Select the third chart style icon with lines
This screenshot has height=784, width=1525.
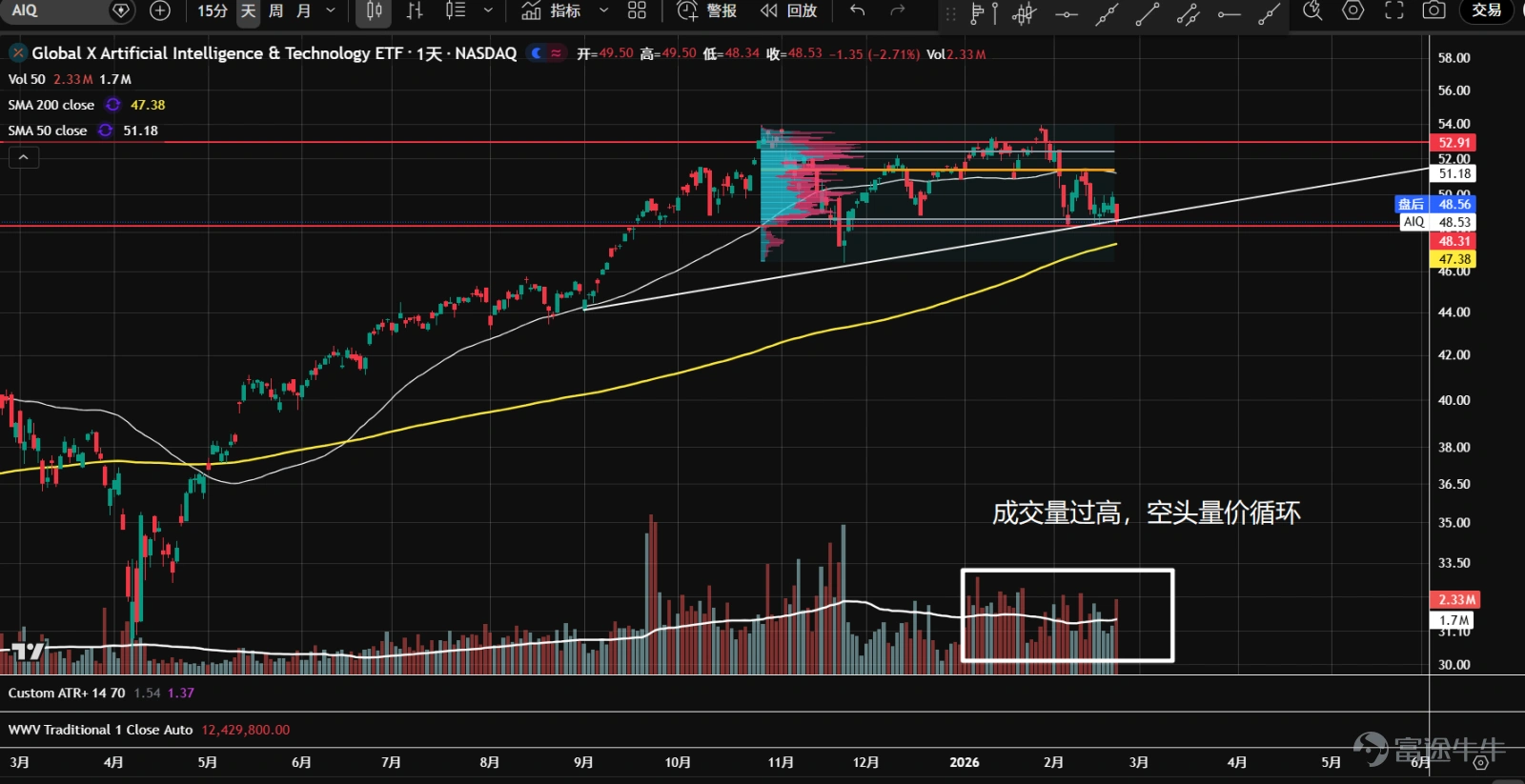456,10
